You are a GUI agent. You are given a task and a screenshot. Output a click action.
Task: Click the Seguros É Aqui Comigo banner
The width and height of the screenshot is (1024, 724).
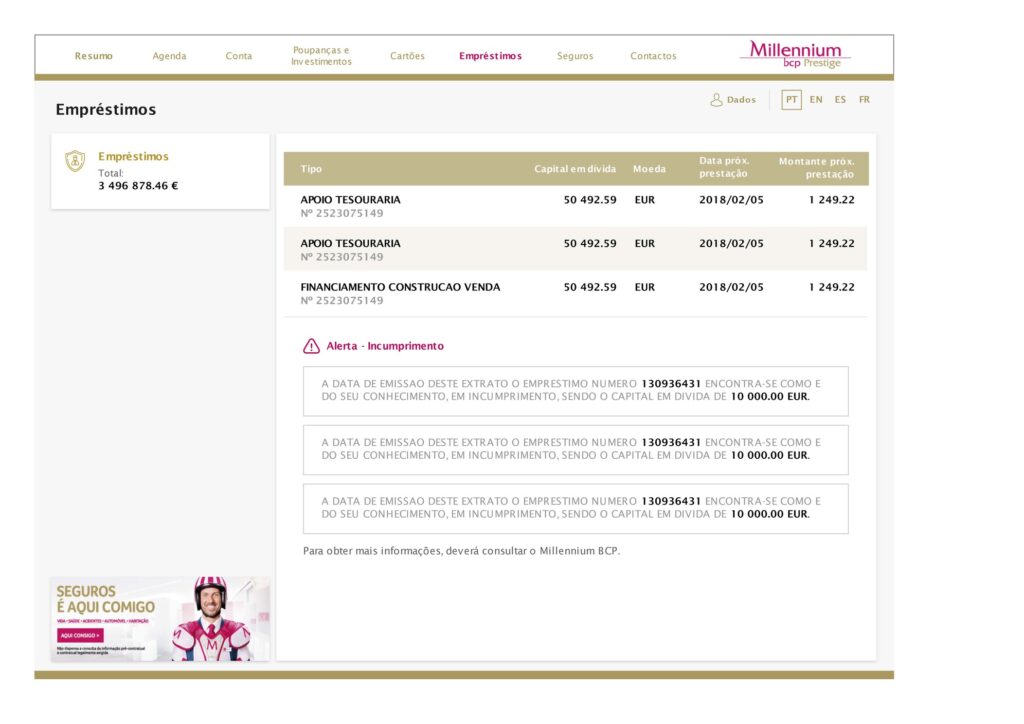[x=160, y=618]
